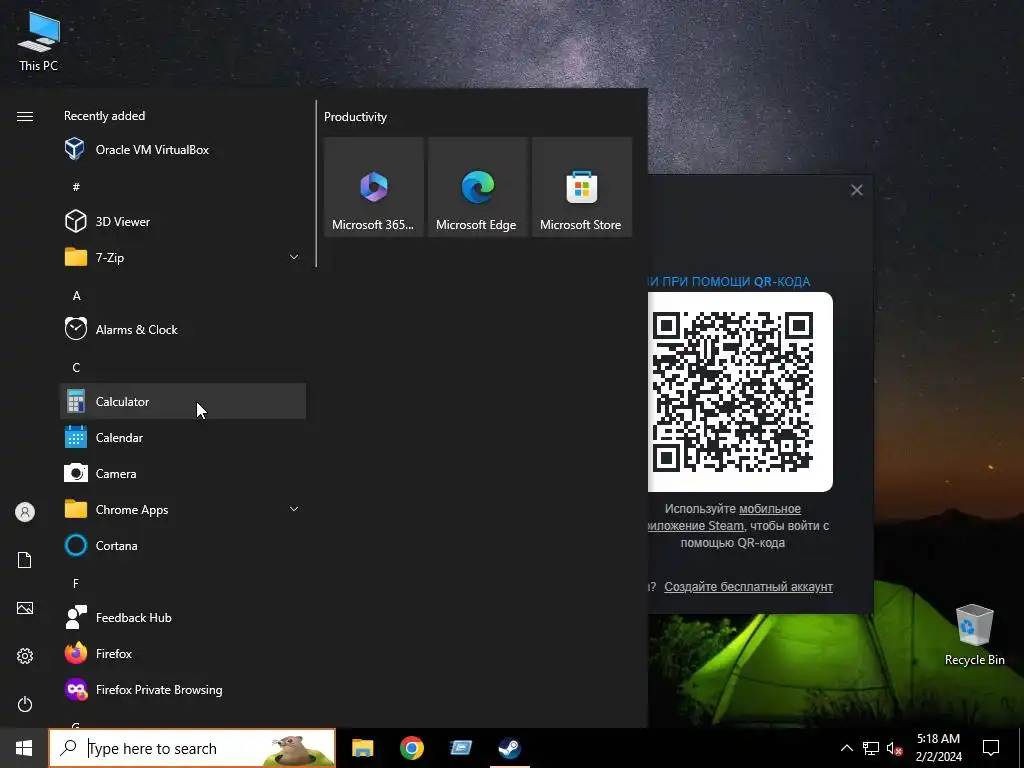
Task: Open Documents from Start sidebar
Action: pyautogui.click(x=25, y=560)
